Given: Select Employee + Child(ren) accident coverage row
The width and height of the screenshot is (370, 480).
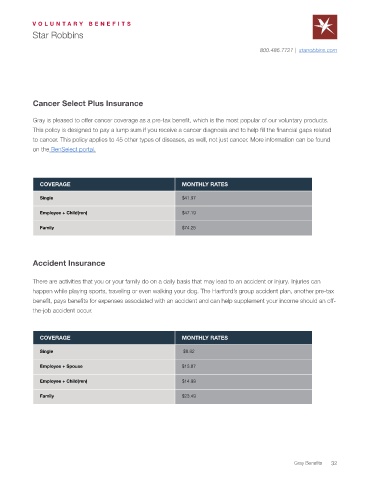Looking at the screenshot, I should pyautogui.click(x=172, y=381).
